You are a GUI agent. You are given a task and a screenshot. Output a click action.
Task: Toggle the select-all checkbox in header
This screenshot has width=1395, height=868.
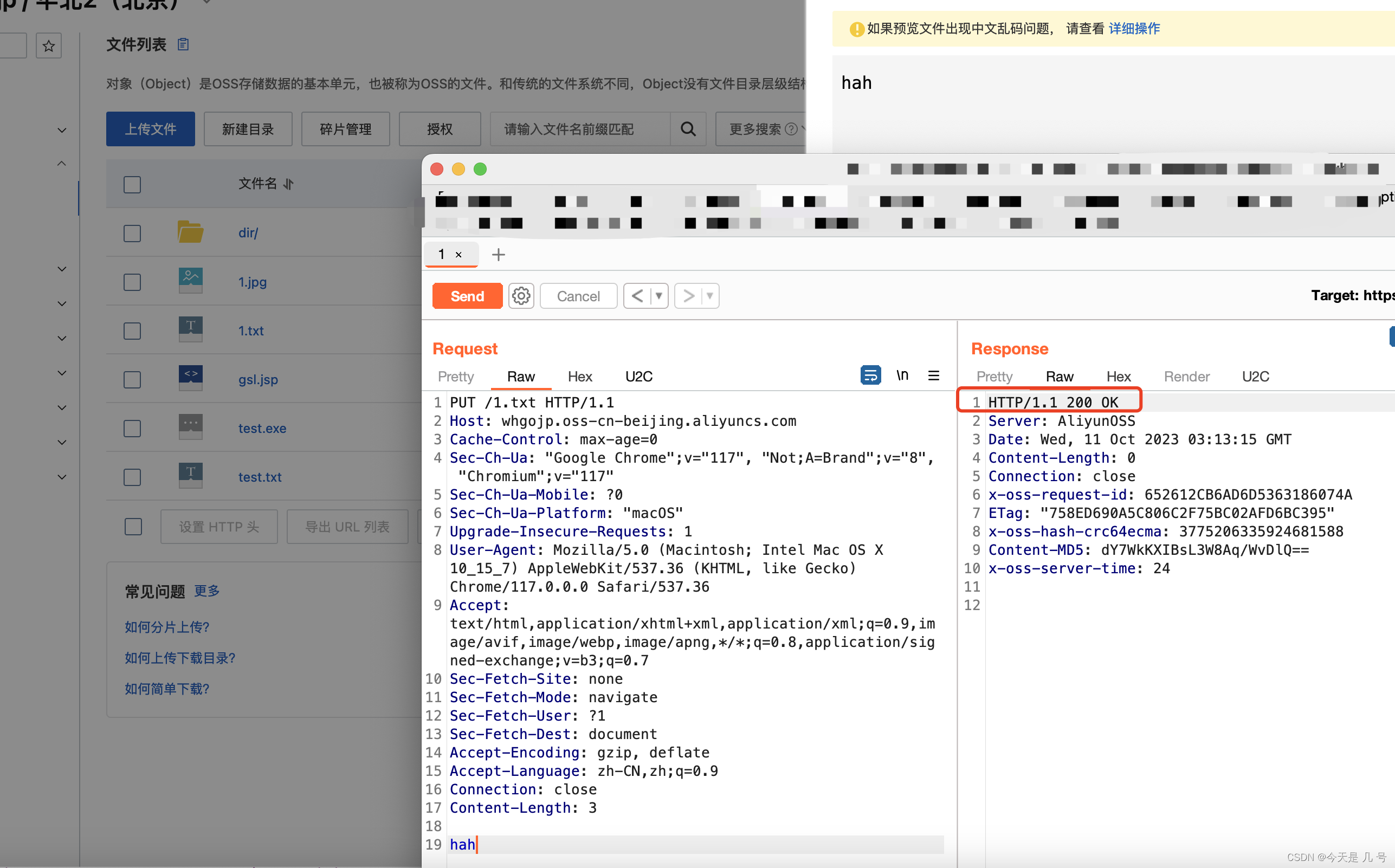(132, 184)
